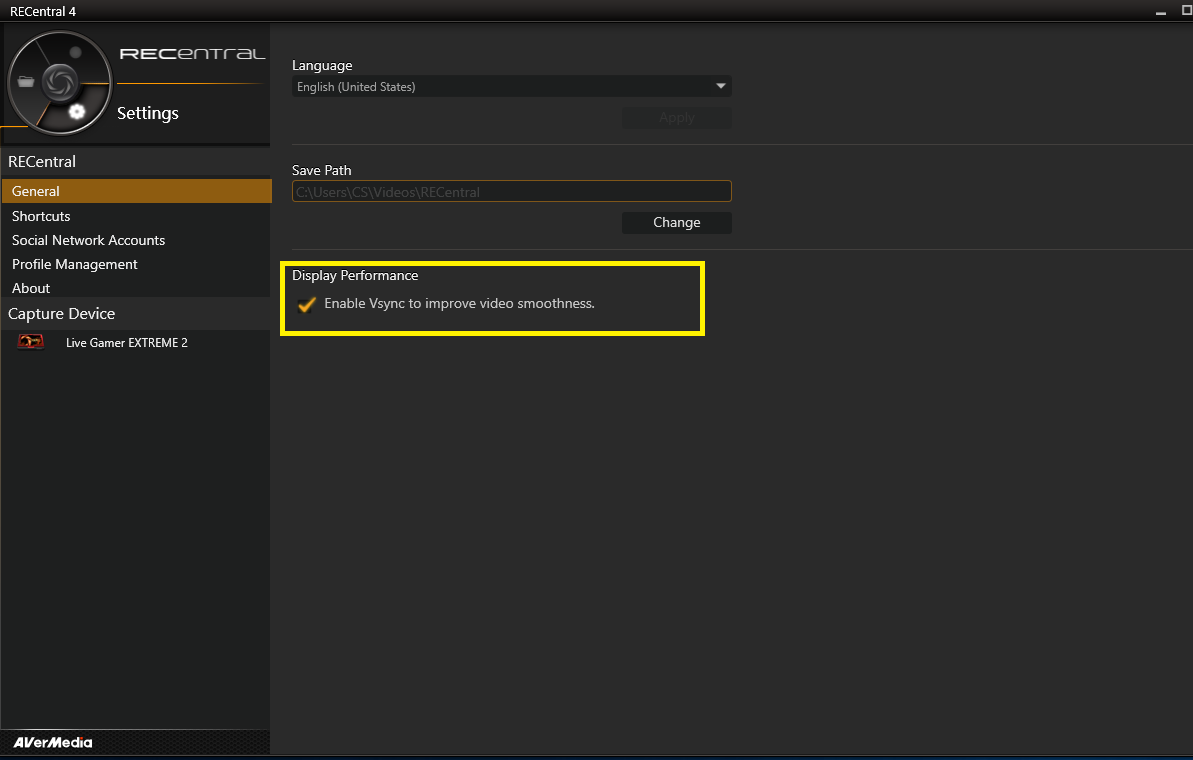Image resolution: width=1193 pixels, height=760 pixels.
Task: Click the AVerMedia logo
Action: click(x=52, y=743)
